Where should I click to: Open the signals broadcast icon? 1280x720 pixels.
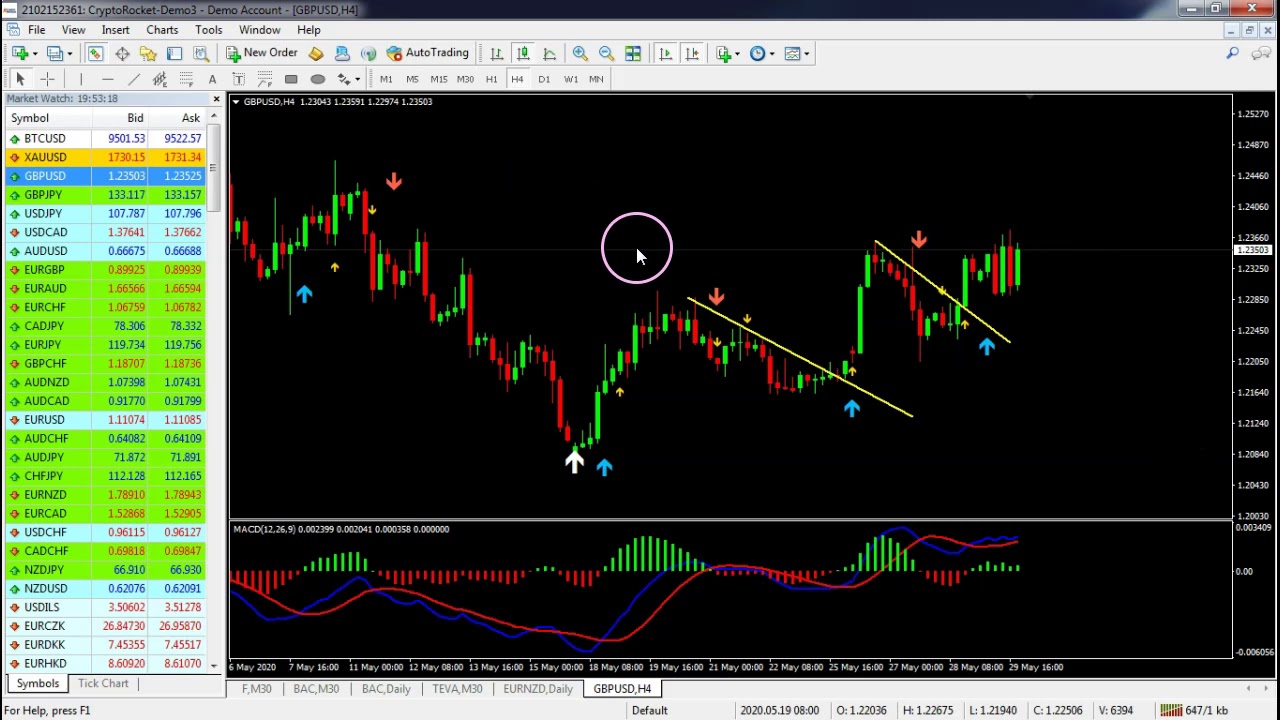368,53
